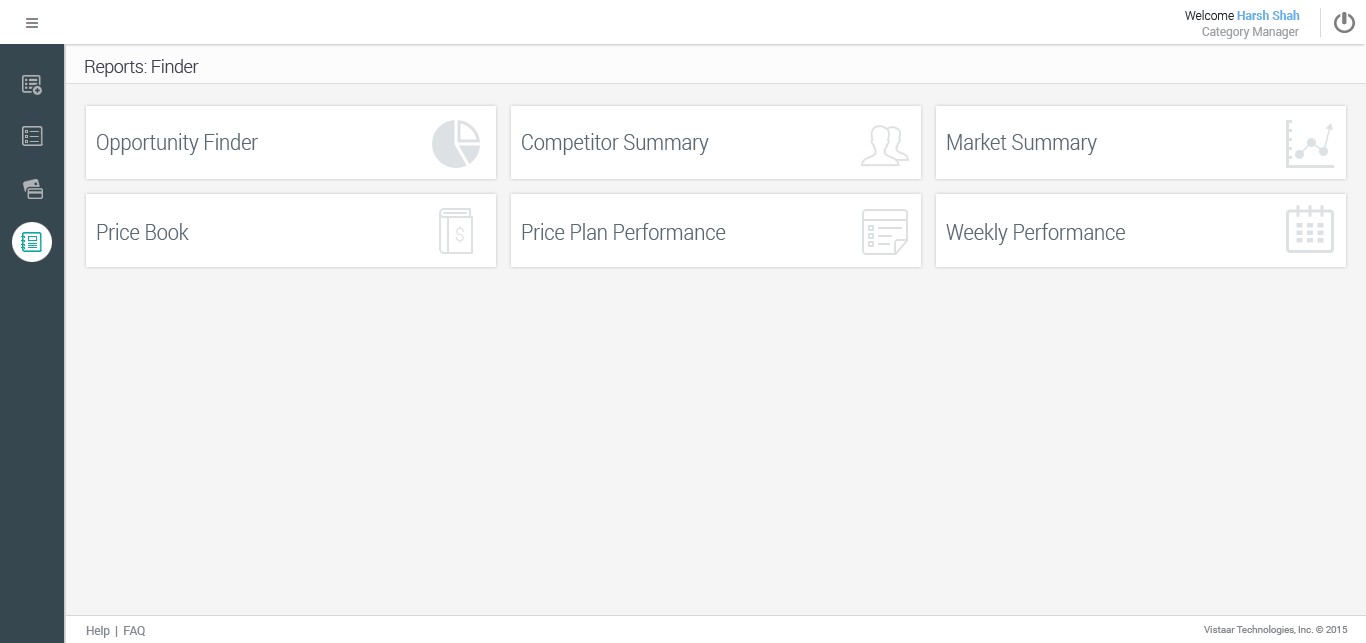Open the Opportunity Finder report
Image resolution: width=1366 pixels, height=643 pixels.
(x=177, y=143)
